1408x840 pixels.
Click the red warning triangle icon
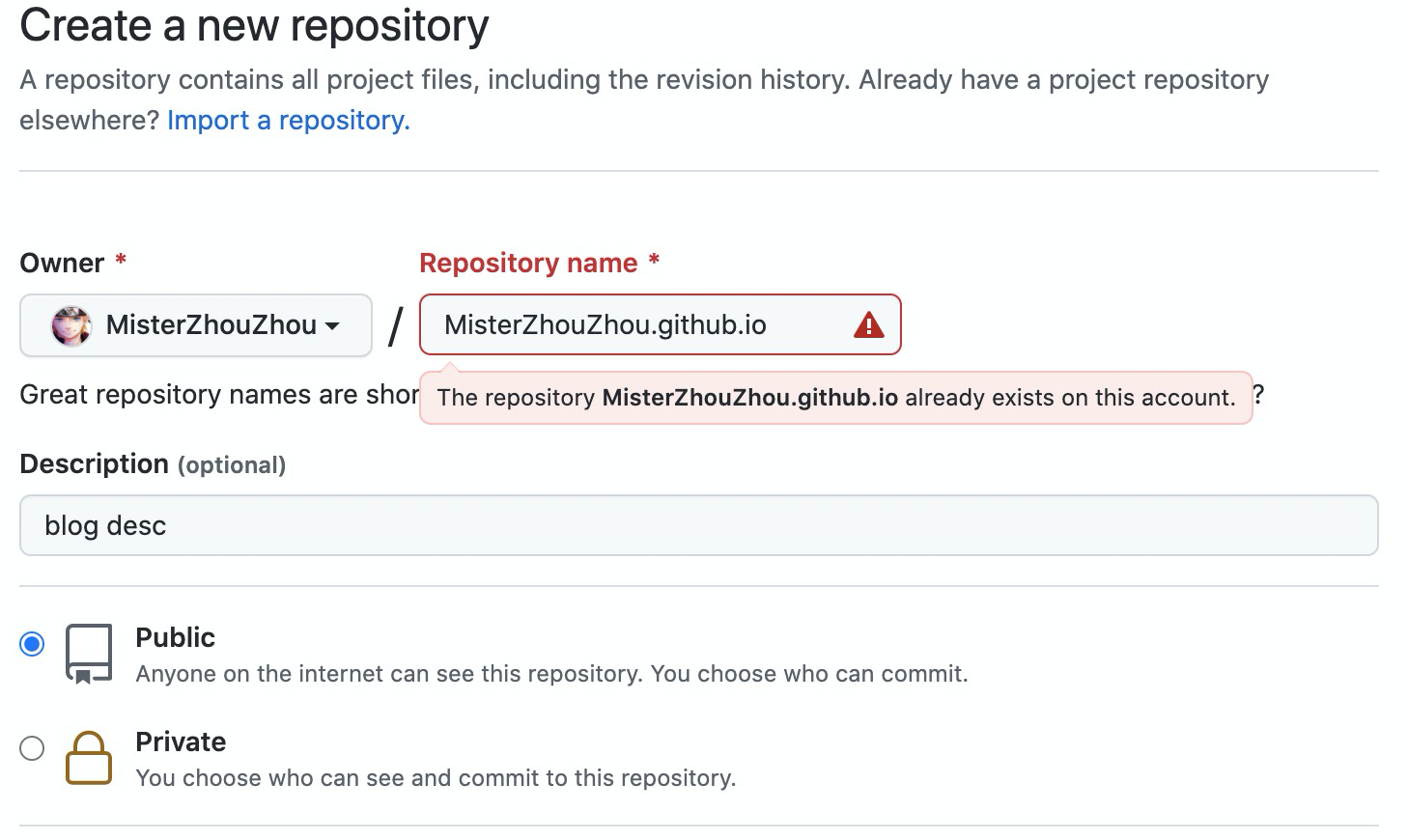tap(868, 325)
